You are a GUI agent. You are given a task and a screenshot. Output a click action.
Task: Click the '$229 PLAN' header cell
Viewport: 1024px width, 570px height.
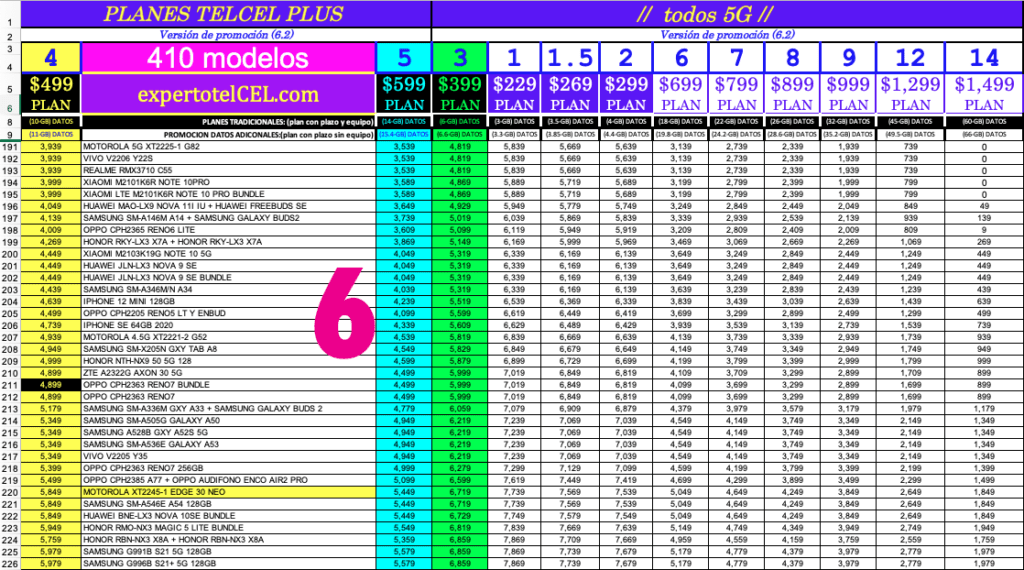click(515, 94)
